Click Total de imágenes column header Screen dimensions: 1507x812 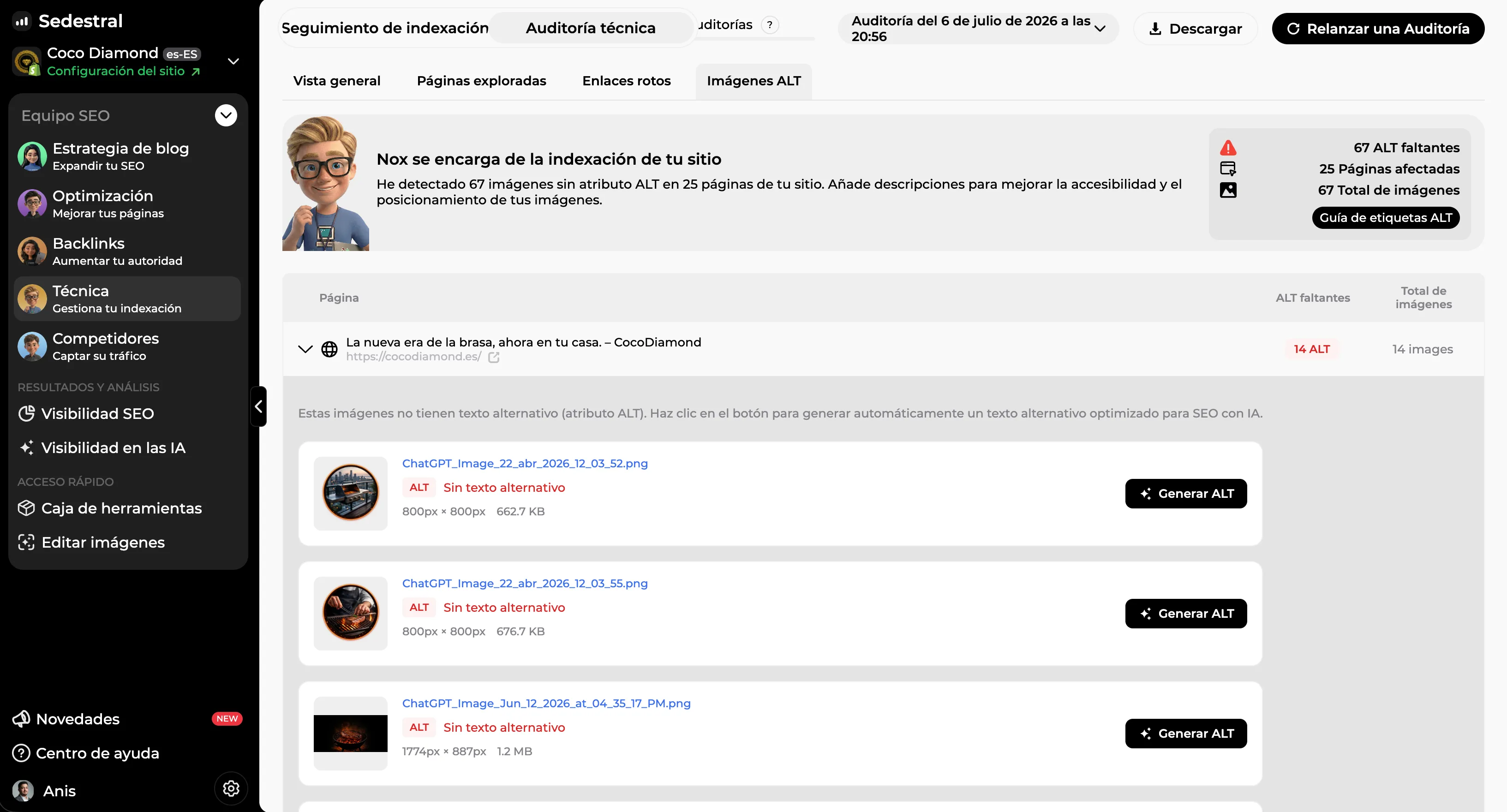[x=1423, y=298]
